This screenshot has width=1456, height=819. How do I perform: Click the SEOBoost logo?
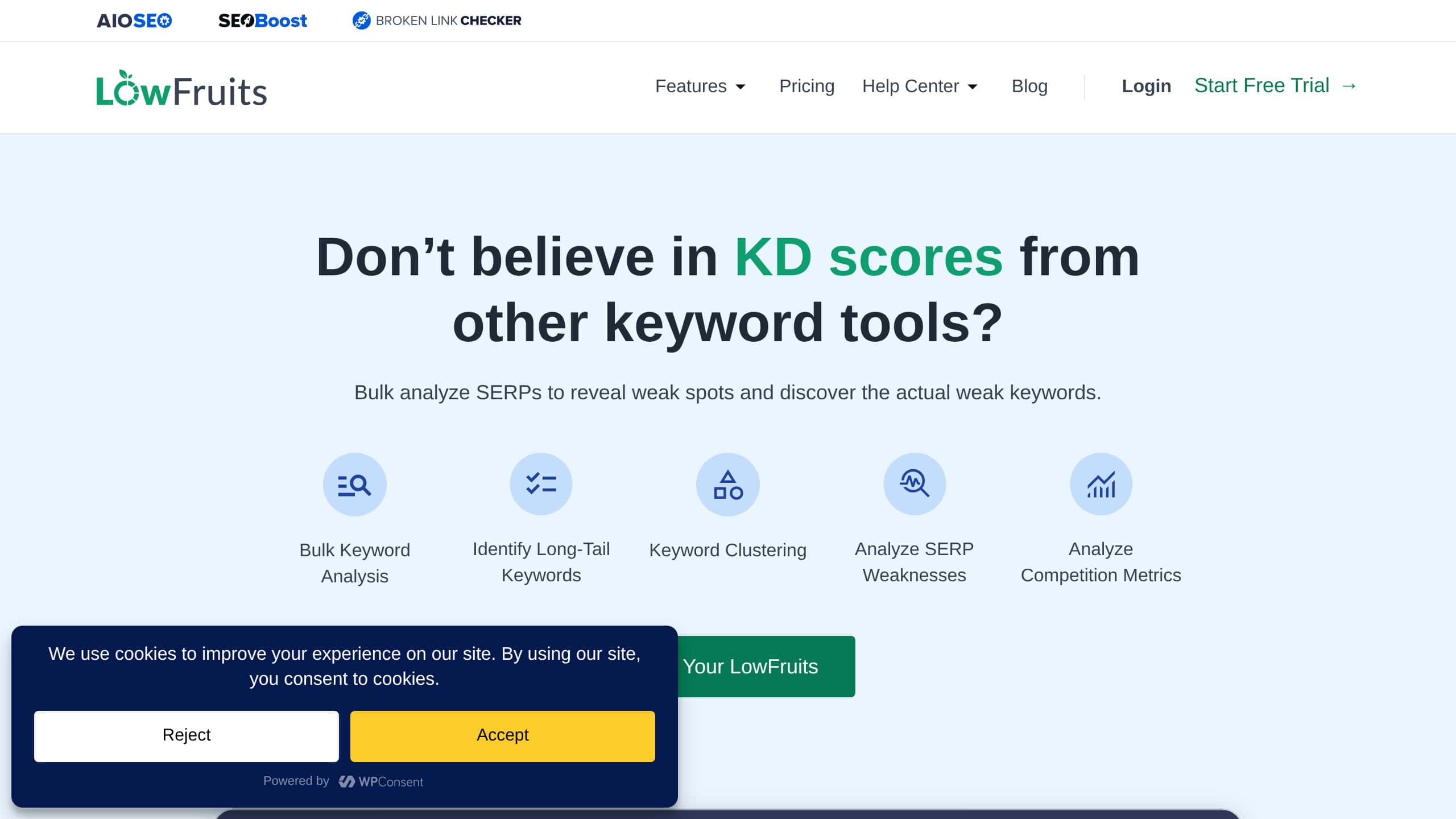pos(263,20)
